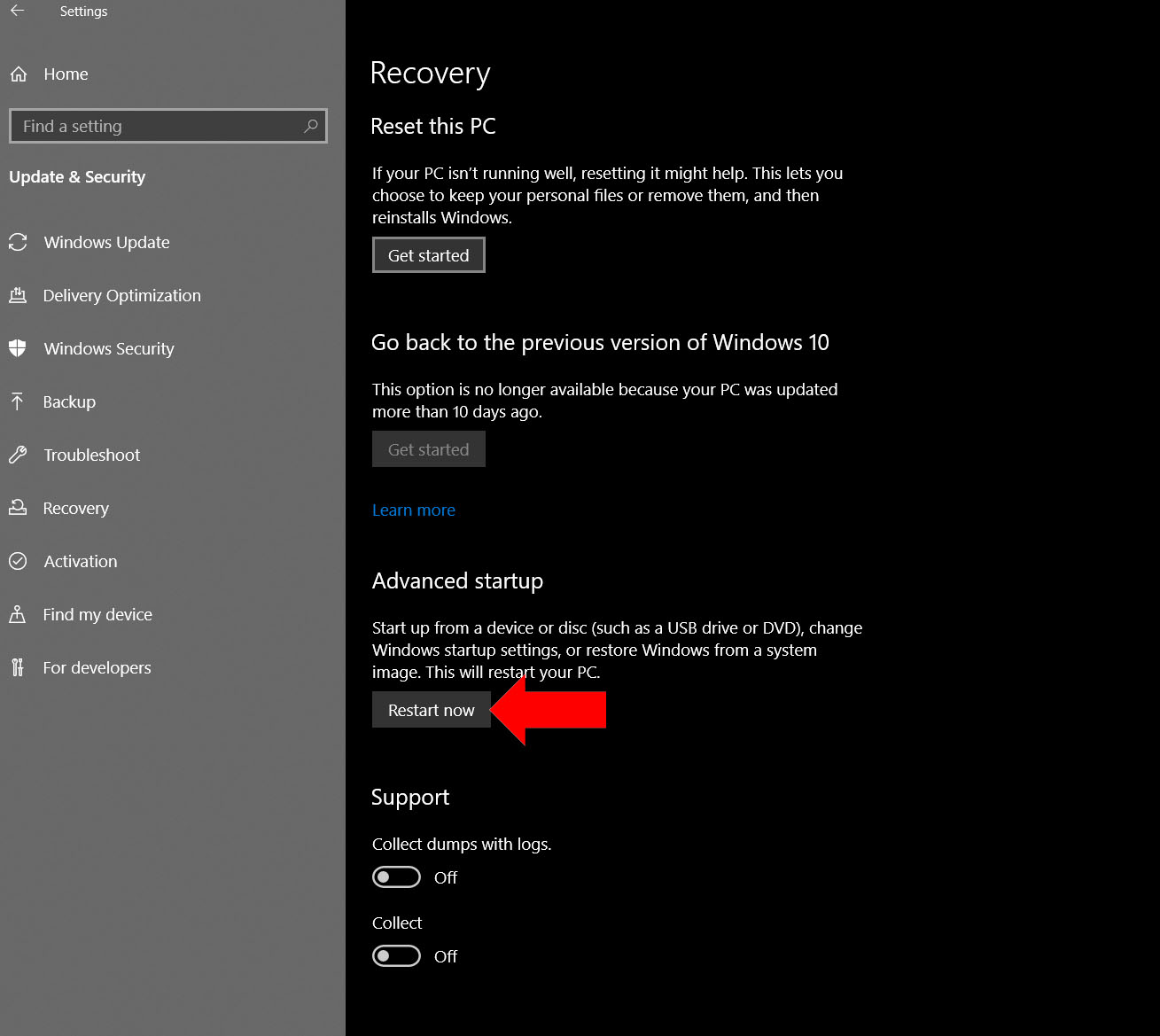Open the Windows Security section
This screenshot has height=1036, width=1160.
point(109,348)
